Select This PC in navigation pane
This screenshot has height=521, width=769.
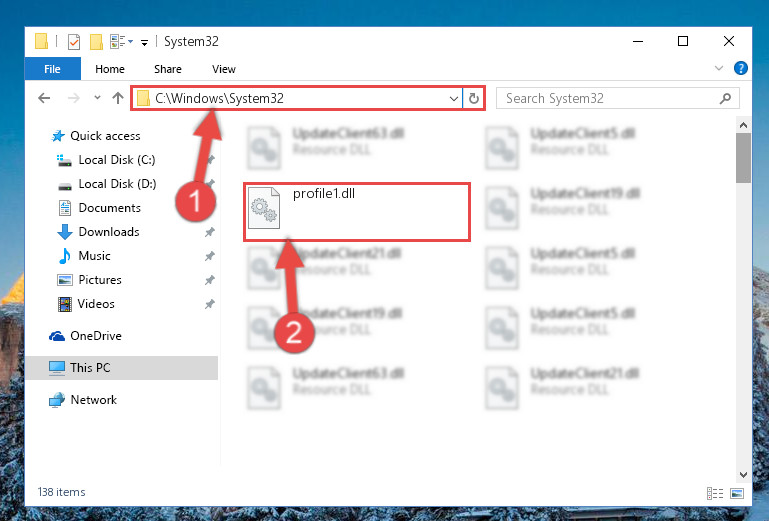121,368
